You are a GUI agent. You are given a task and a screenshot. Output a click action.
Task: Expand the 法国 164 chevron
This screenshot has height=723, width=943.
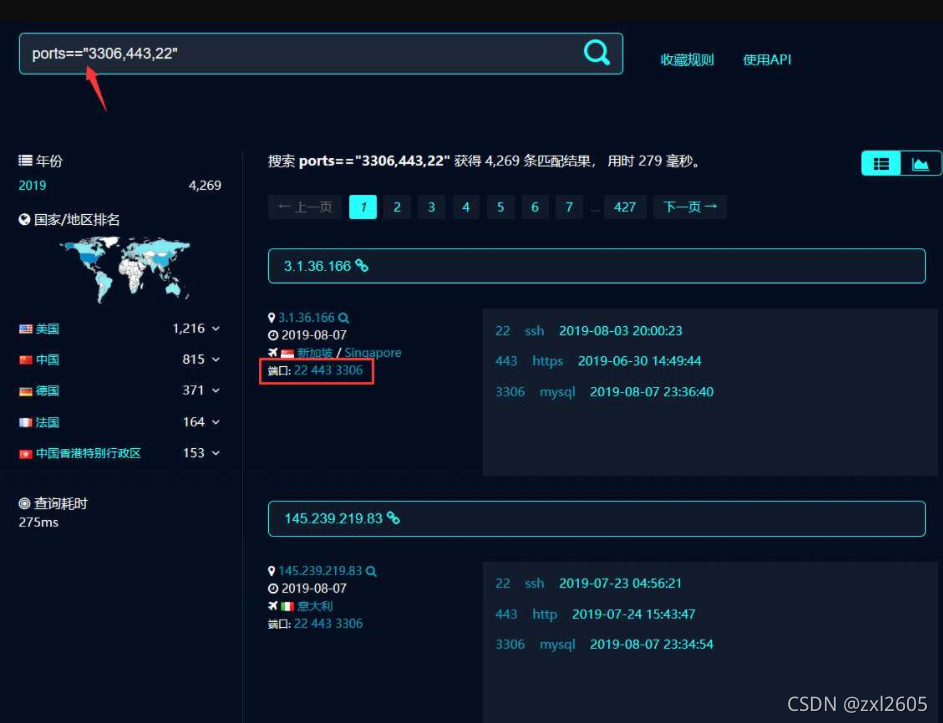(x=216, y=422)
